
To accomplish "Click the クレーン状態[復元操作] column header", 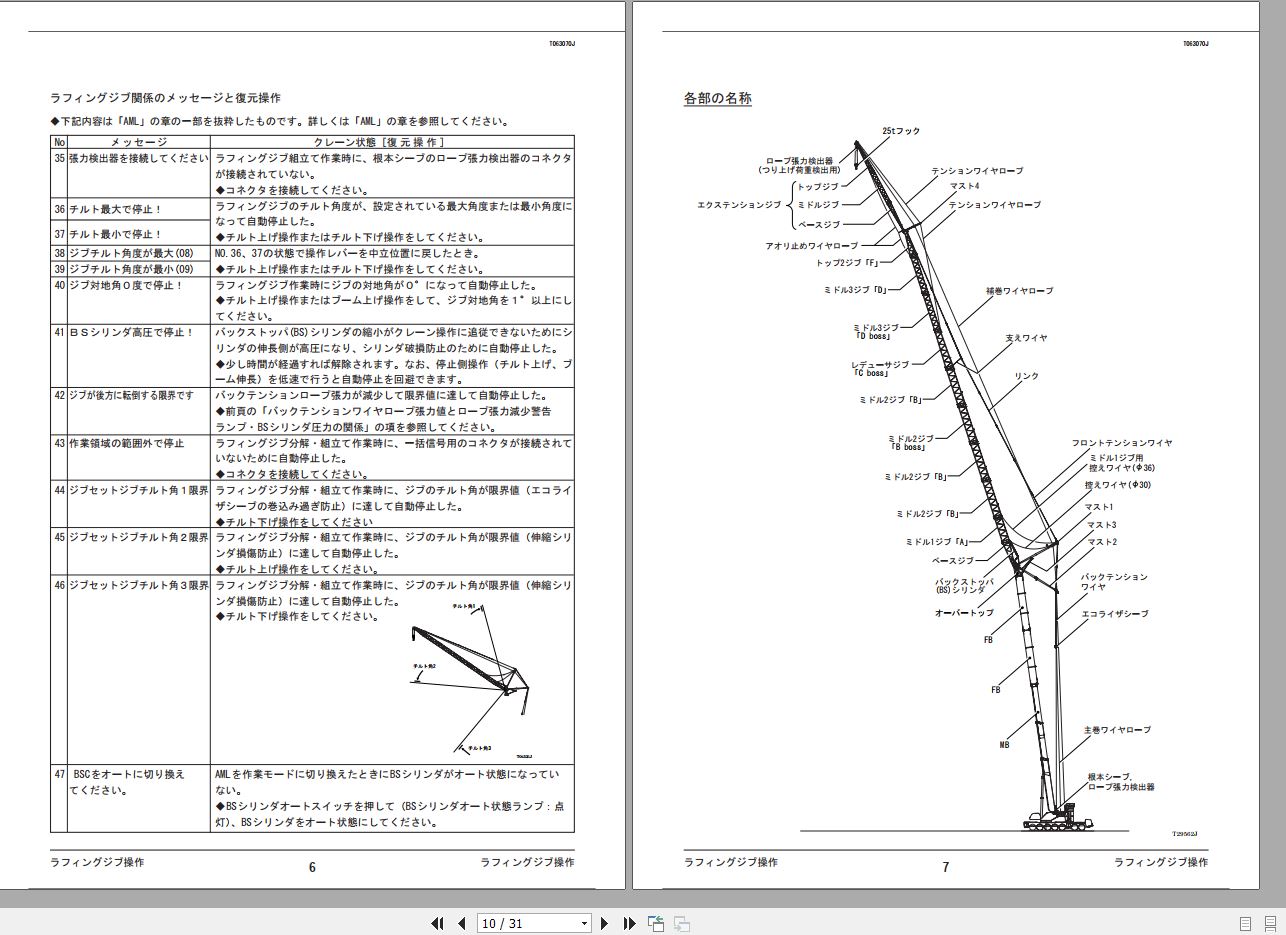I will (x=379, y=143).
